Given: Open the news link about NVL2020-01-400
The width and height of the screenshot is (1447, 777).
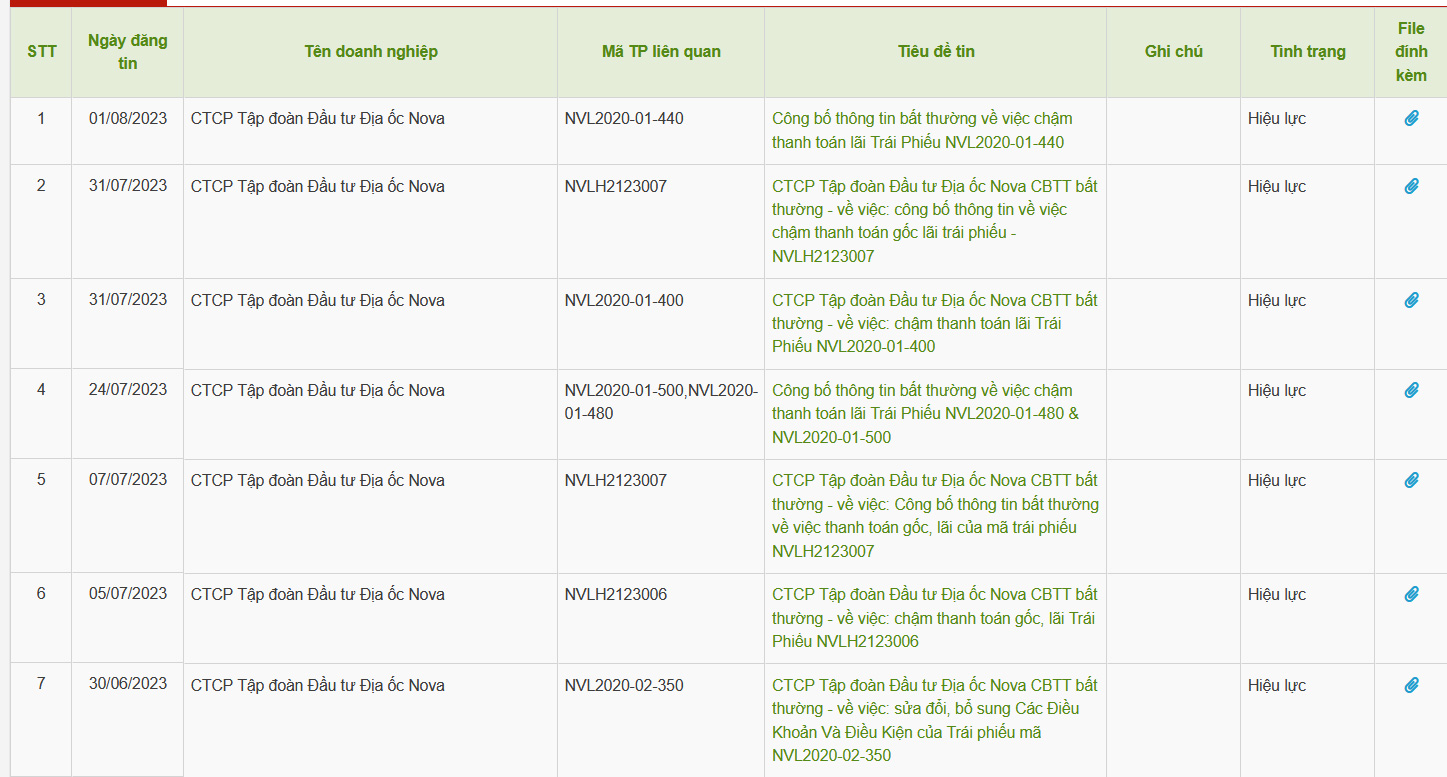Looking at the screenshot, I should click(x=934, y=323).
